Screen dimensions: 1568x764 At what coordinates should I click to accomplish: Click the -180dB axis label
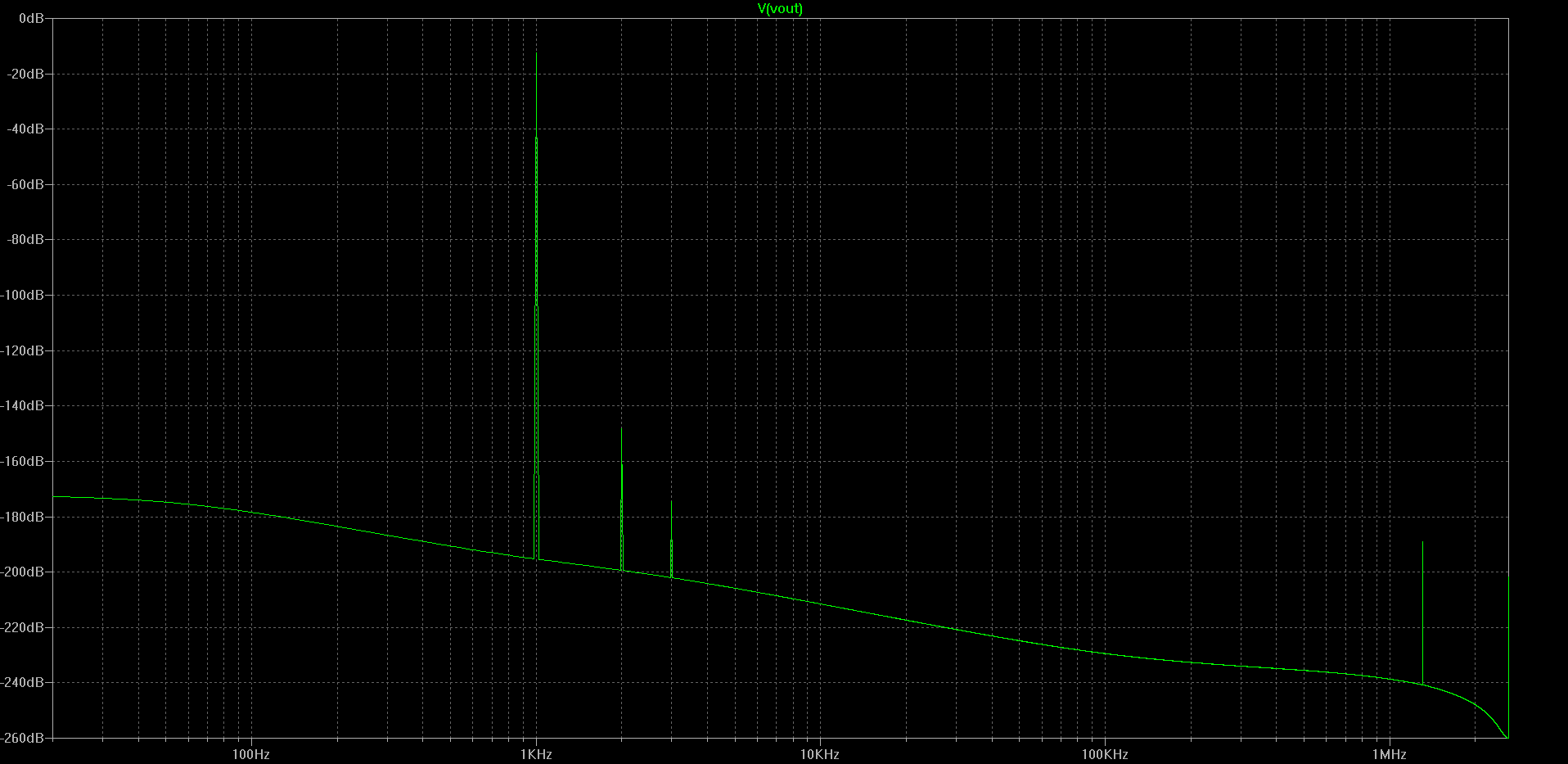22,517
